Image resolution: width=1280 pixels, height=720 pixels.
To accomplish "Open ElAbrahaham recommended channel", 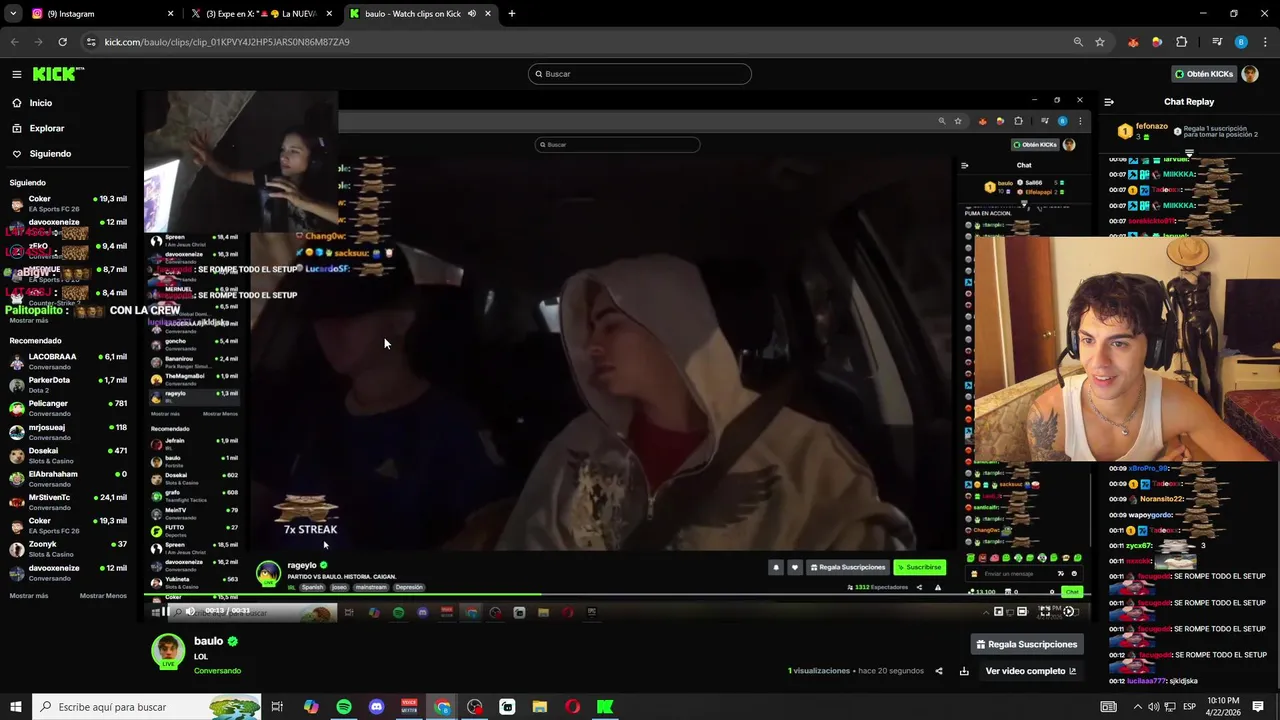I will point(68,479).
